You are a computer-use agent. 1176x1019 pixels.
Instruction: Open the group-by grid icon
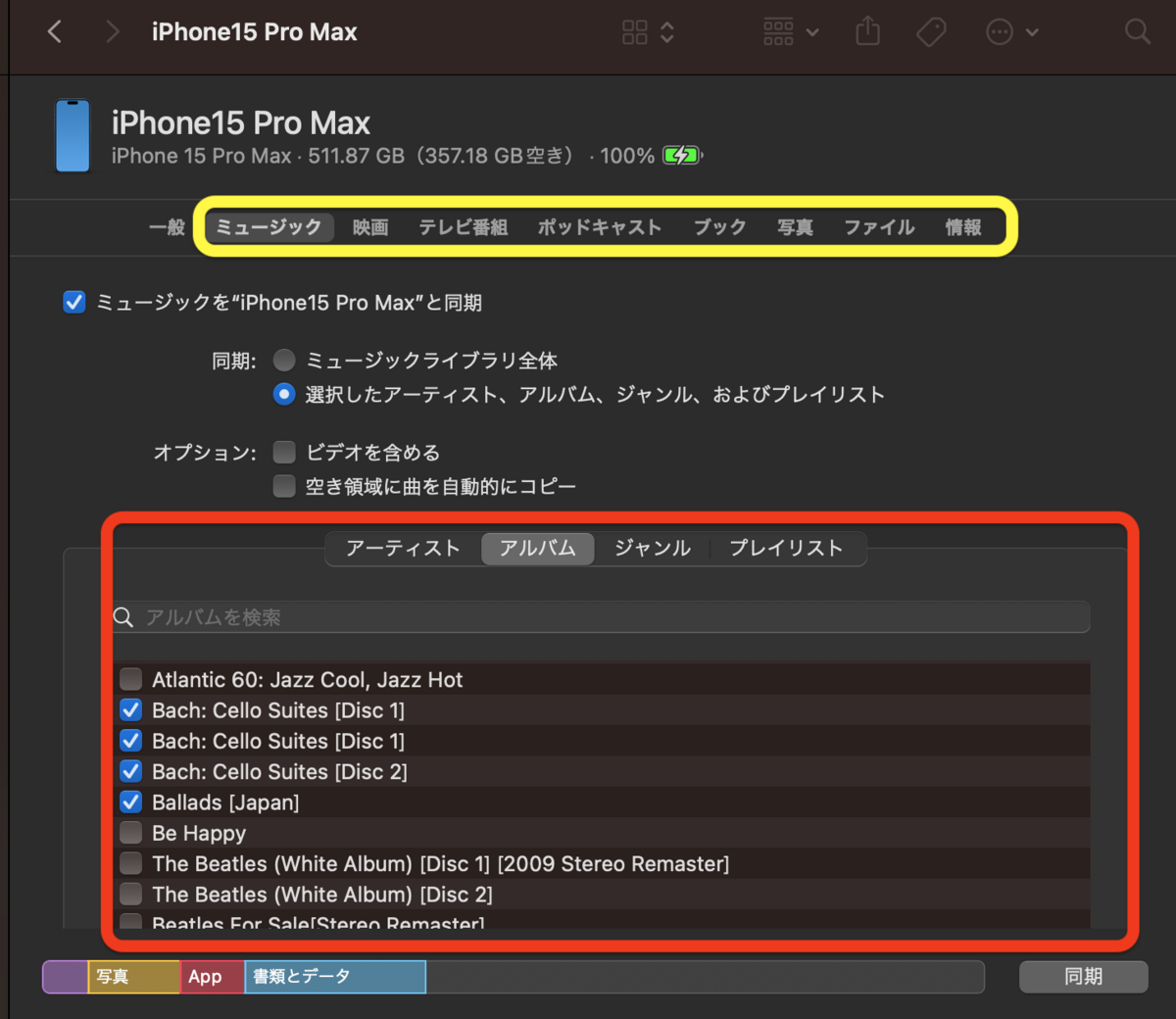coord(778,32)
